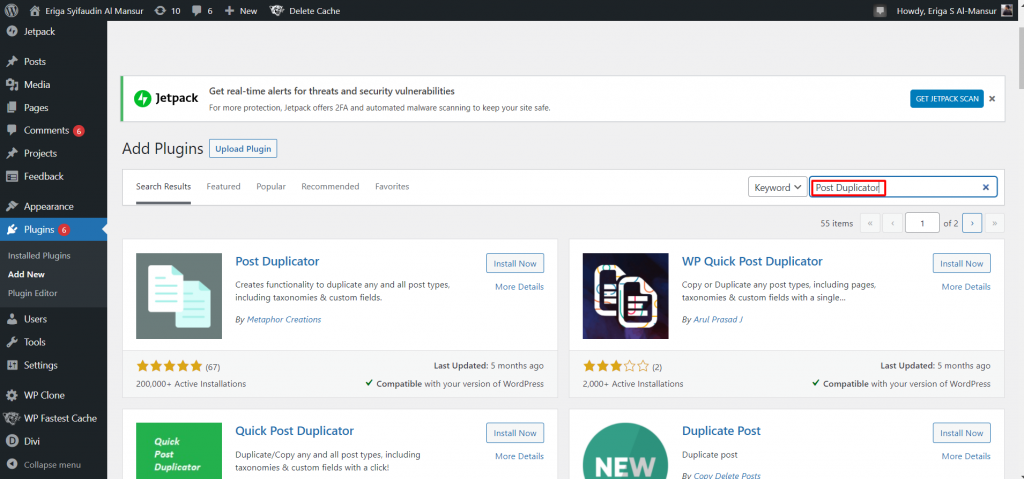Viewport: 1024px width, 479px height.
Task: Click the Post Duplicator plugin thumbnail
Action: (x=179, y=296)
